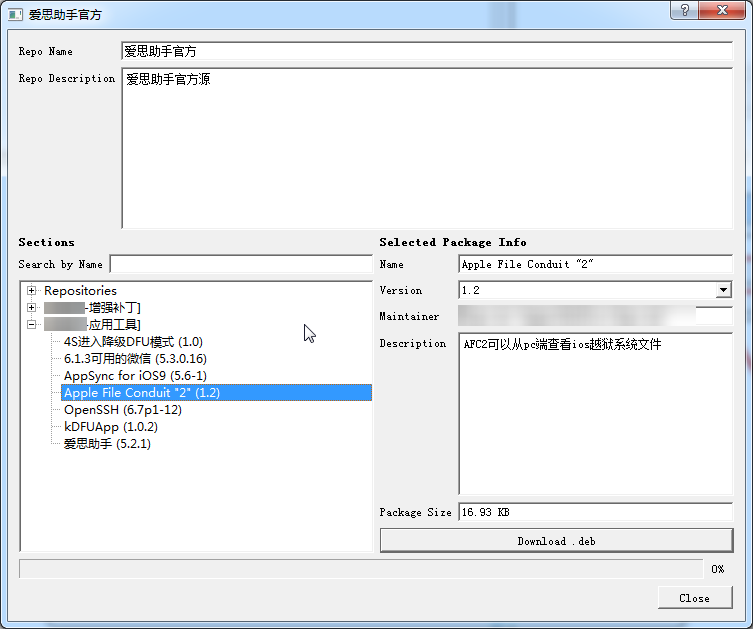Click the Maintainer field
This screenshot has height=629, width=753.
pyautogui.click(x=595, y=316)
